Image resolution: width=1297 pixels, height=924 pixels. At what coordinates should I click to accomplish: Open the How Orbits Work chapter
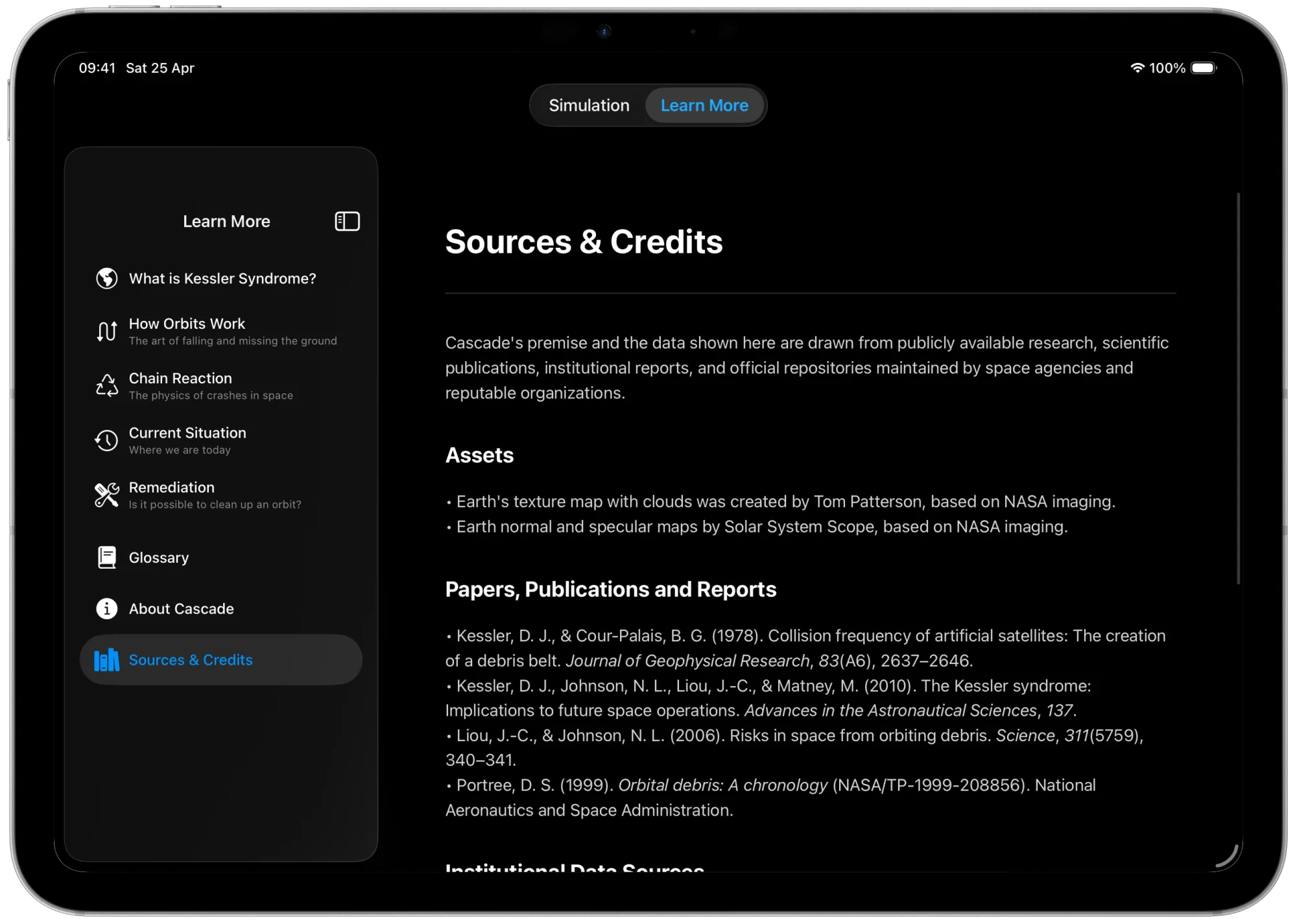187,324
